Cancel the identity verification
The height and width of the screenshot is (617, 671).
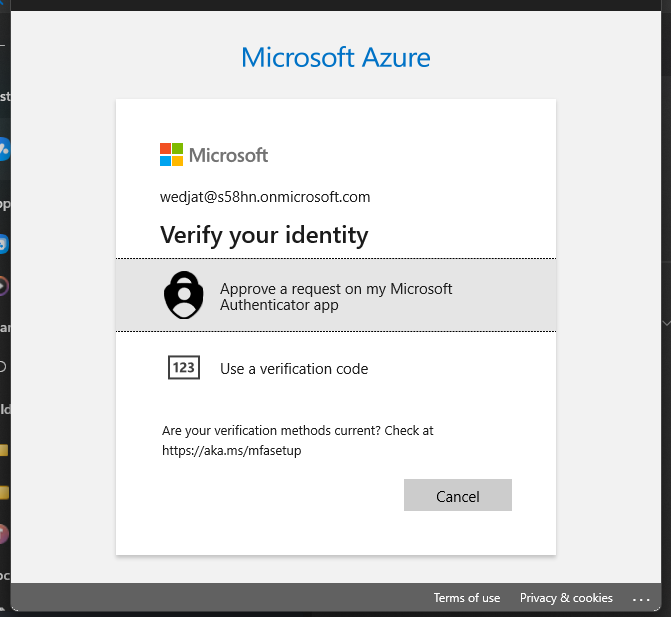pyautogui.click(x=457, y=495)
